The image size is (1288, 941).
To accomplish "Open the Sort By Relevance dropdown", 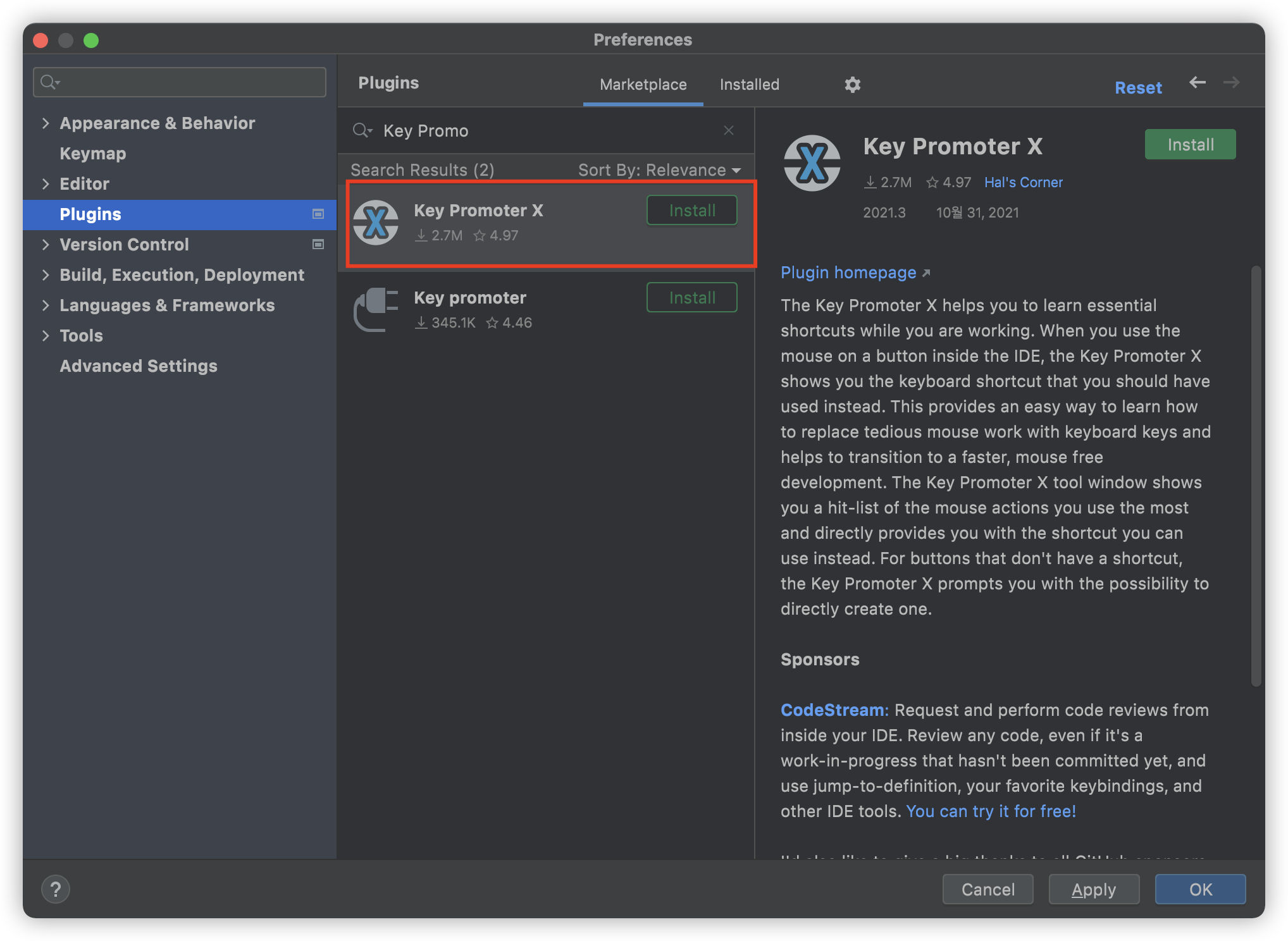I will click(x=659, y=169).
